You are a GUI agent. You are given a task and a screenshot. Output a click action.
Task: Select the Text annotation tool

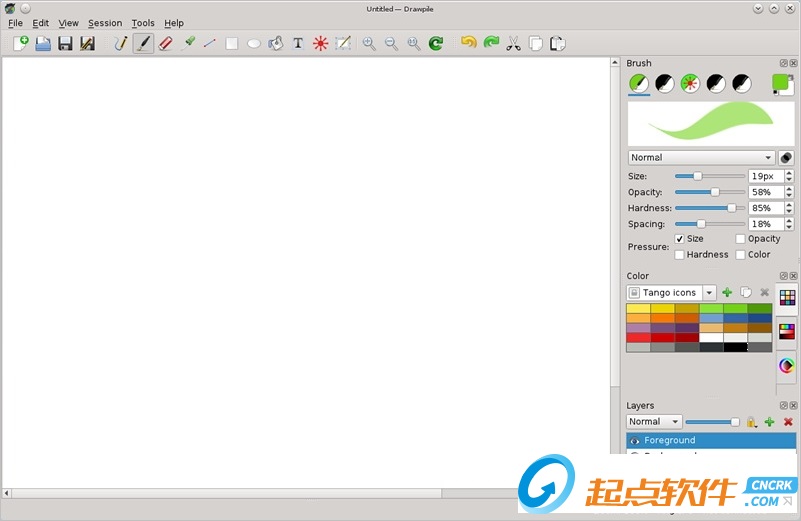click(298, 43)
